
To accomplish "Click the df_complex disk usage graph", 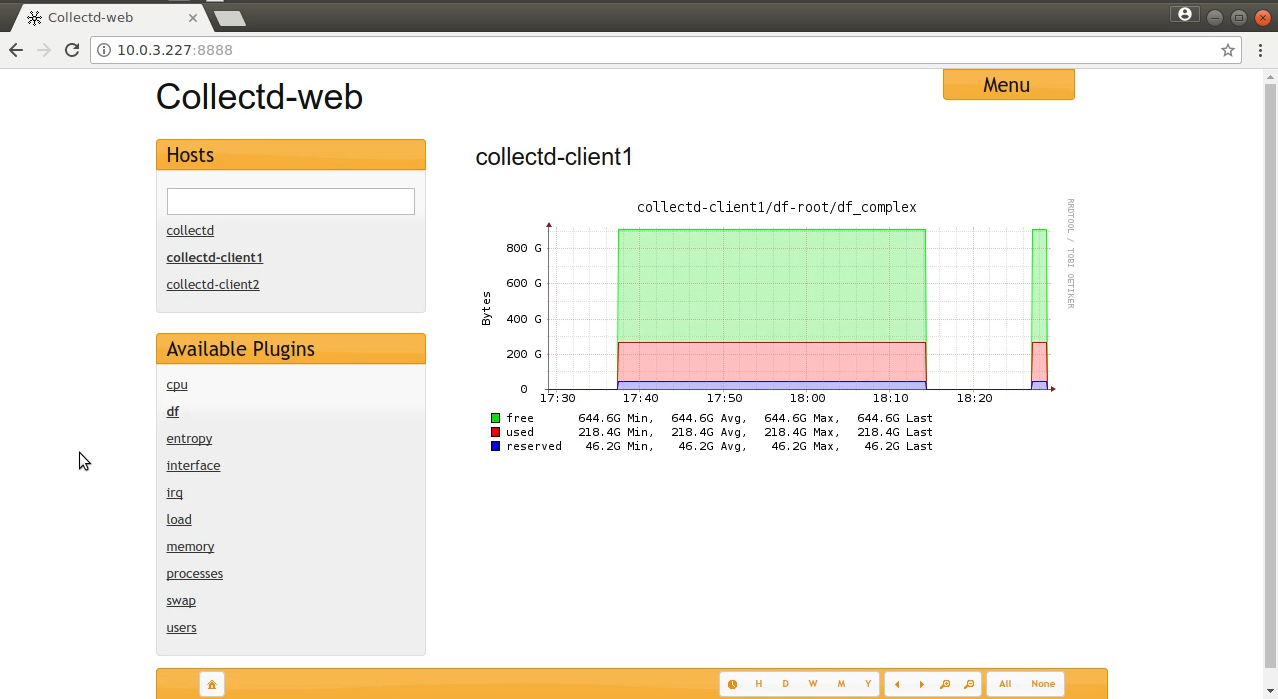I will coord(777,325).
